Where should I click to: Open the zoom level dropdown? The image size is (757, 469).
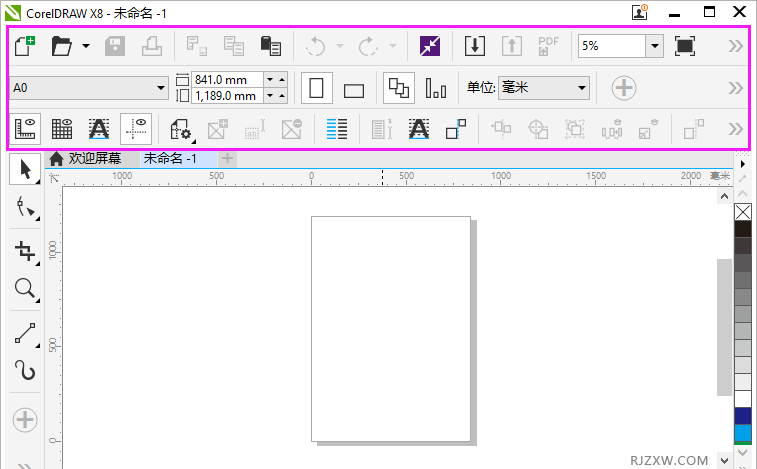click(655, 46)
